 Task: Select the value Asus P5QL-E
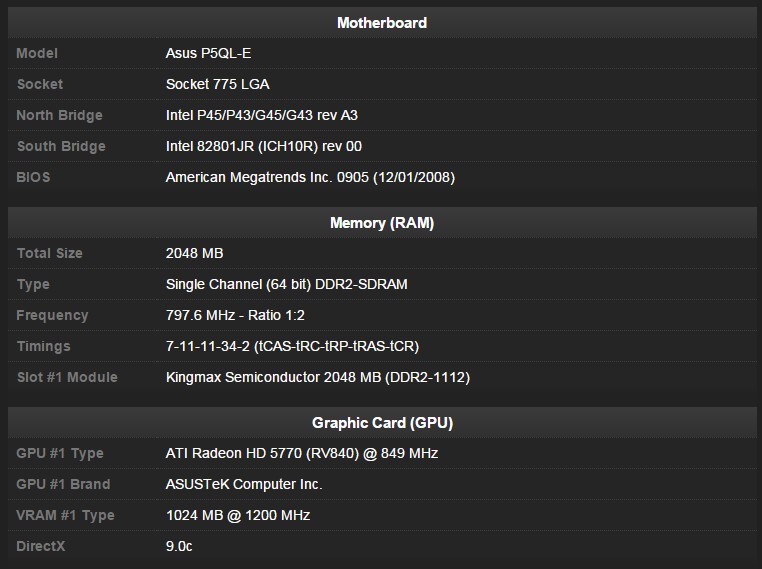point(208,53)
